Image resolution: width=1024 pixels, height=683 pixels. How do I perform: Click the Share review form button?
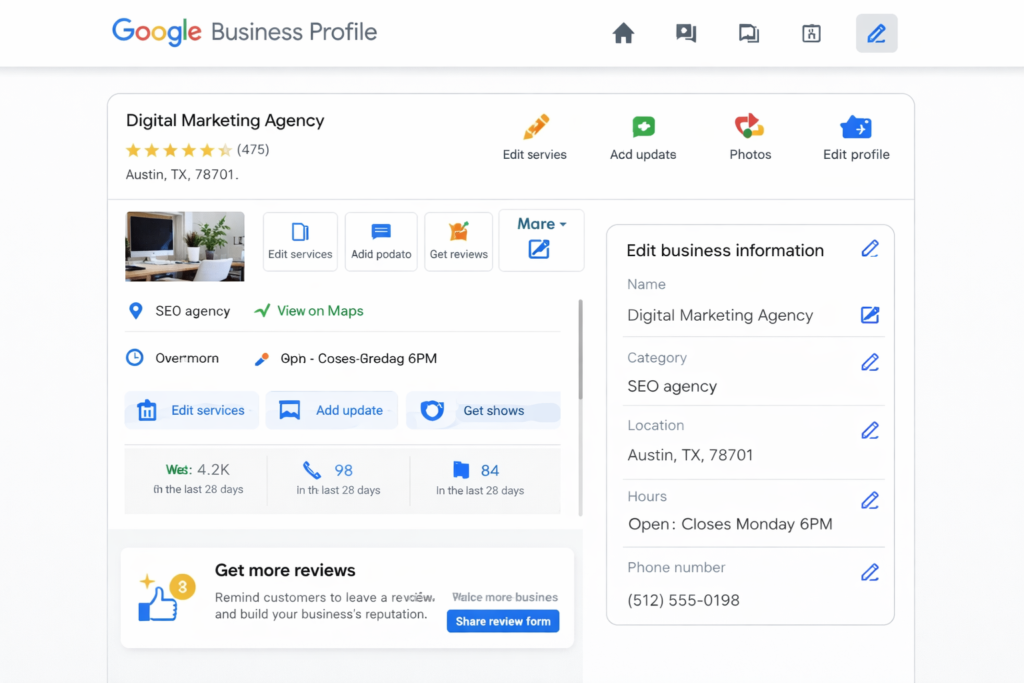502,621
